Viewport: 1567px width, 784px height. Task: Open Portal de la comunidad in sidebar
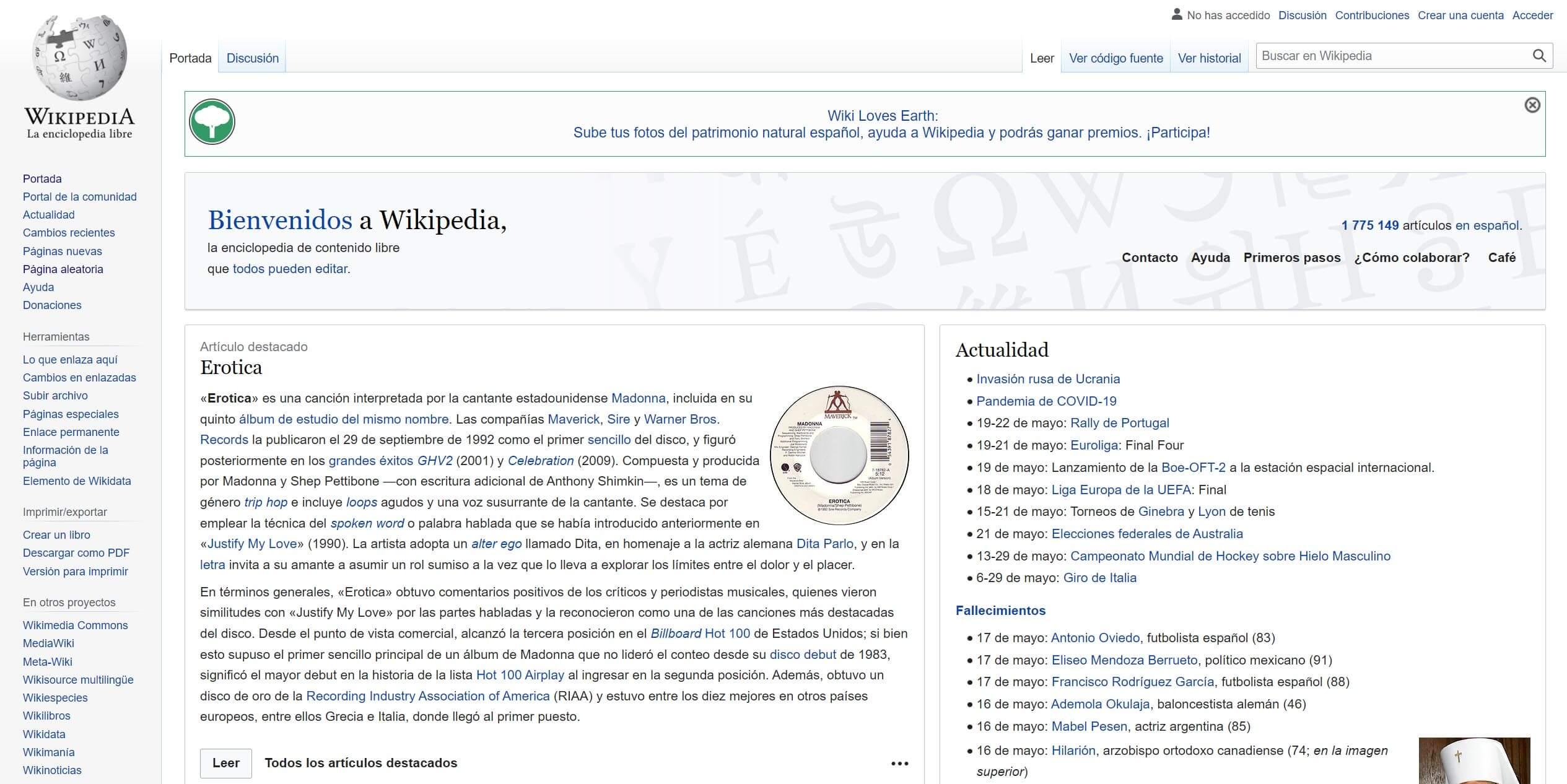pyautogui.click(x=80, y=197)
